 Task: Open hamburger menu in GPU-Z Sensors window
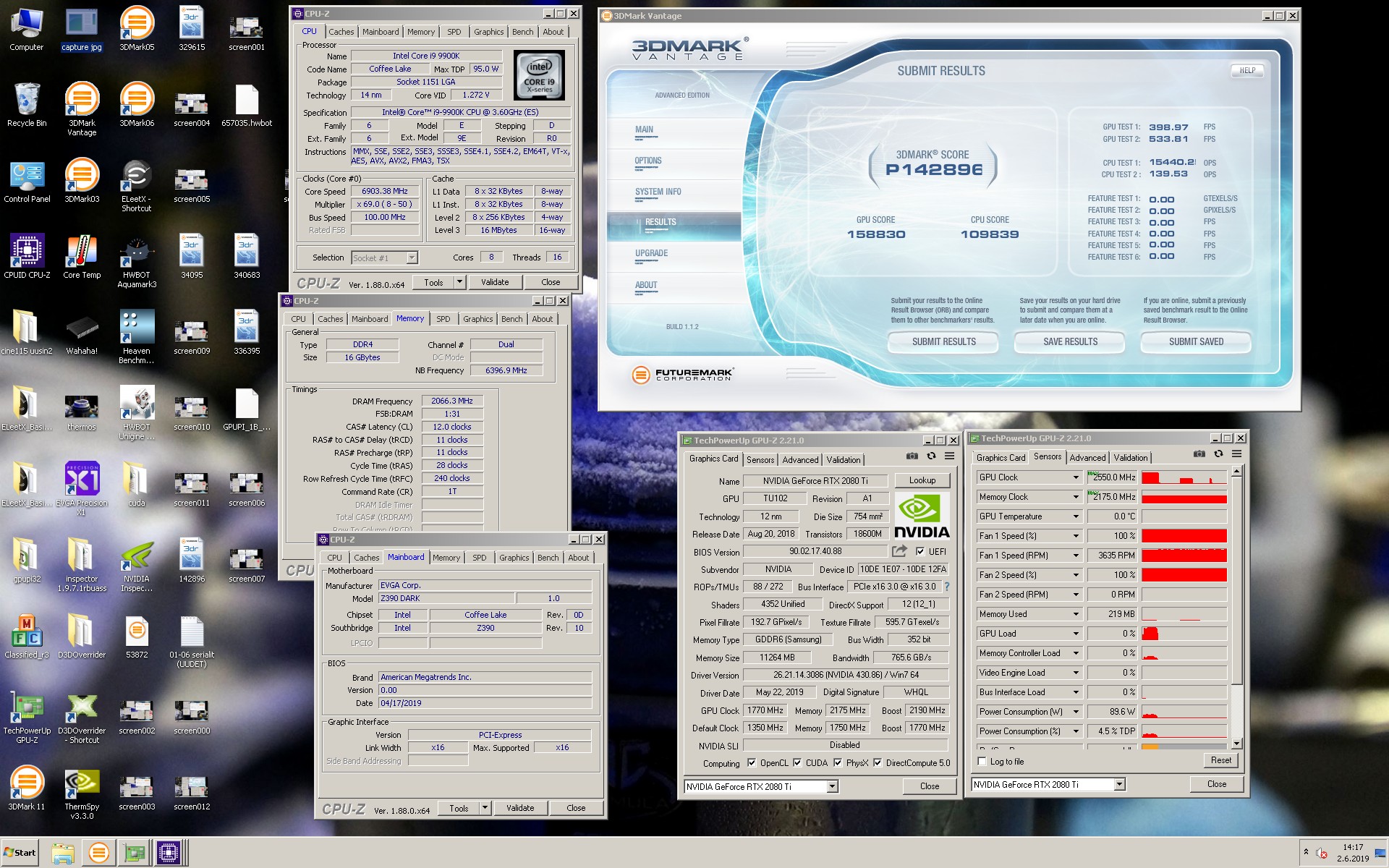click(1236, 454)
